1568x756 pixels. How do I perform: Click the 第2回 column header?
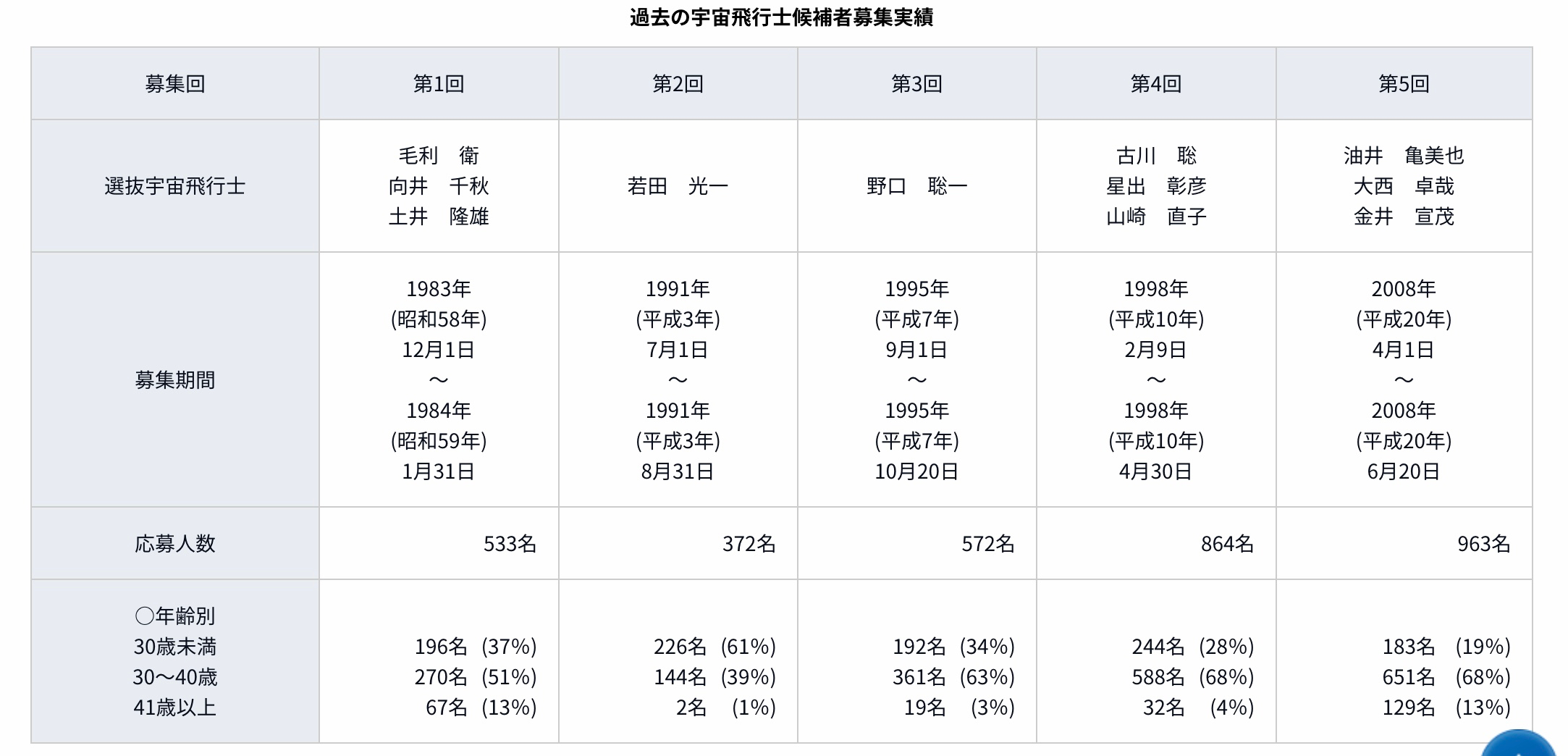pyautogui.click(x=678, y=84)
